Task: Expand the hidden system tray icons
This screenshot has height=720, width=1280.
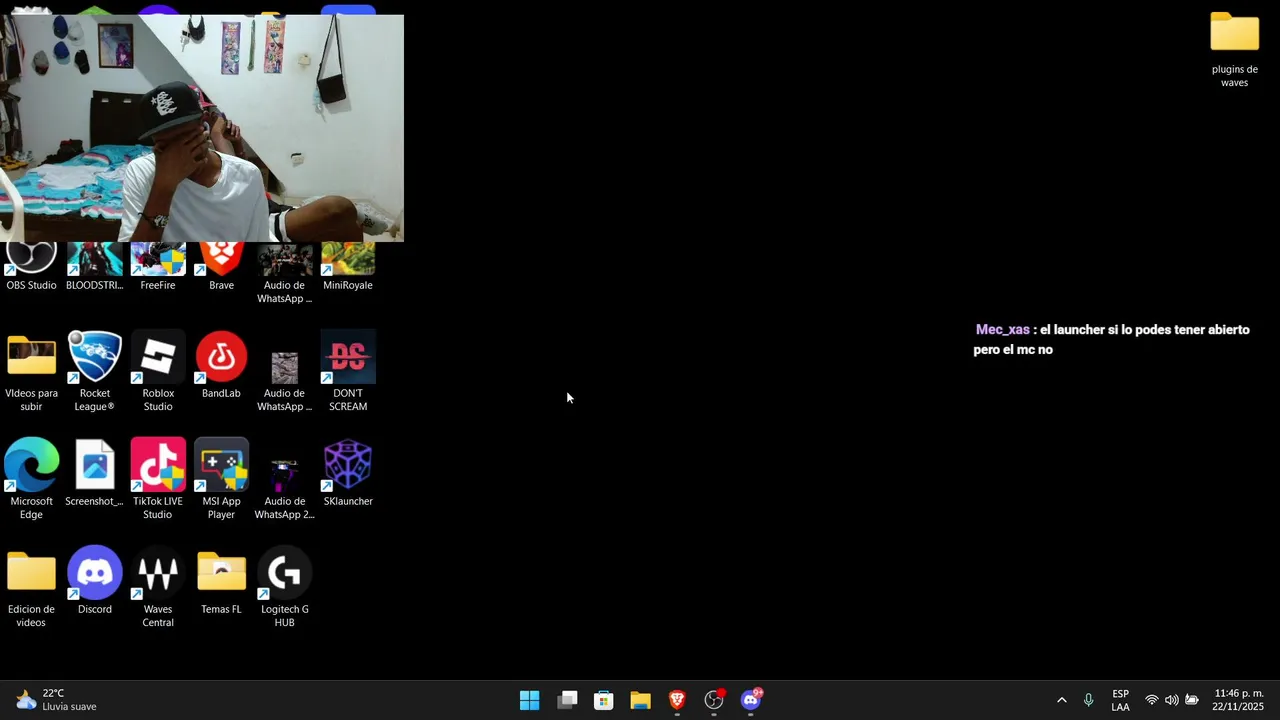Action: (1061, 700)
